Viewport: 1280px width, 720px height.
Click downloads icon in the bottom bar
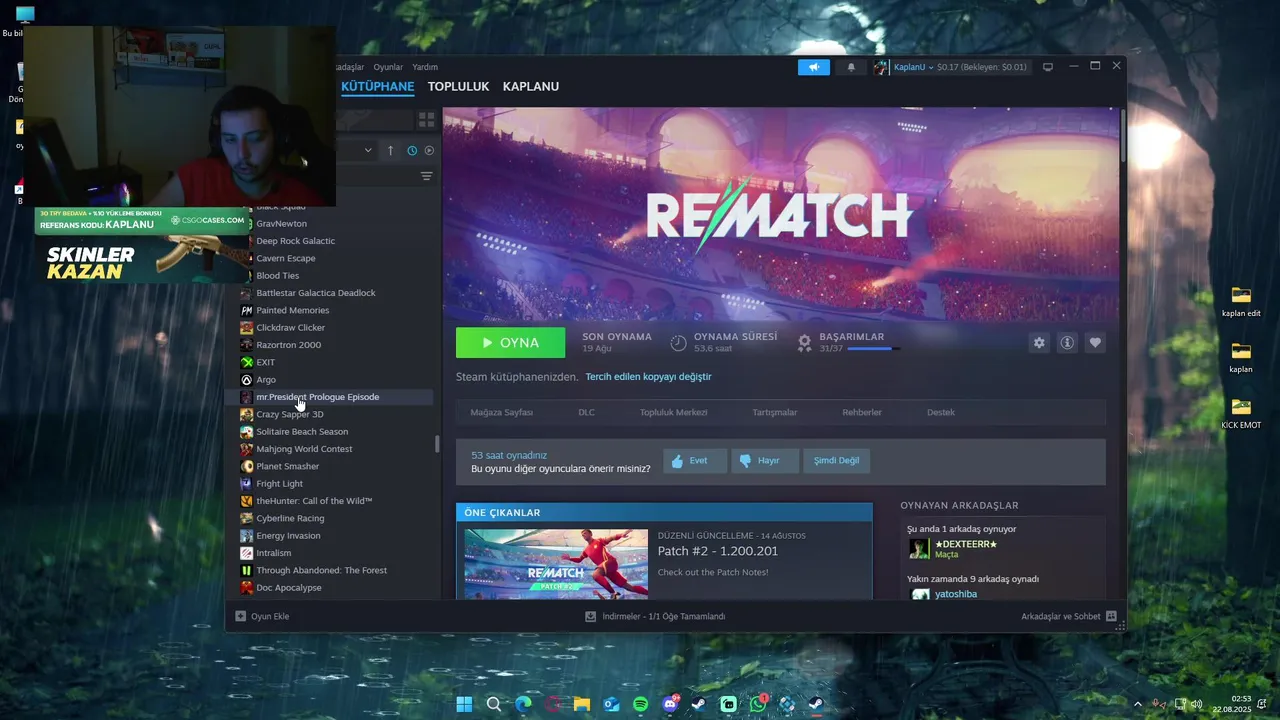tap(591, 616)
